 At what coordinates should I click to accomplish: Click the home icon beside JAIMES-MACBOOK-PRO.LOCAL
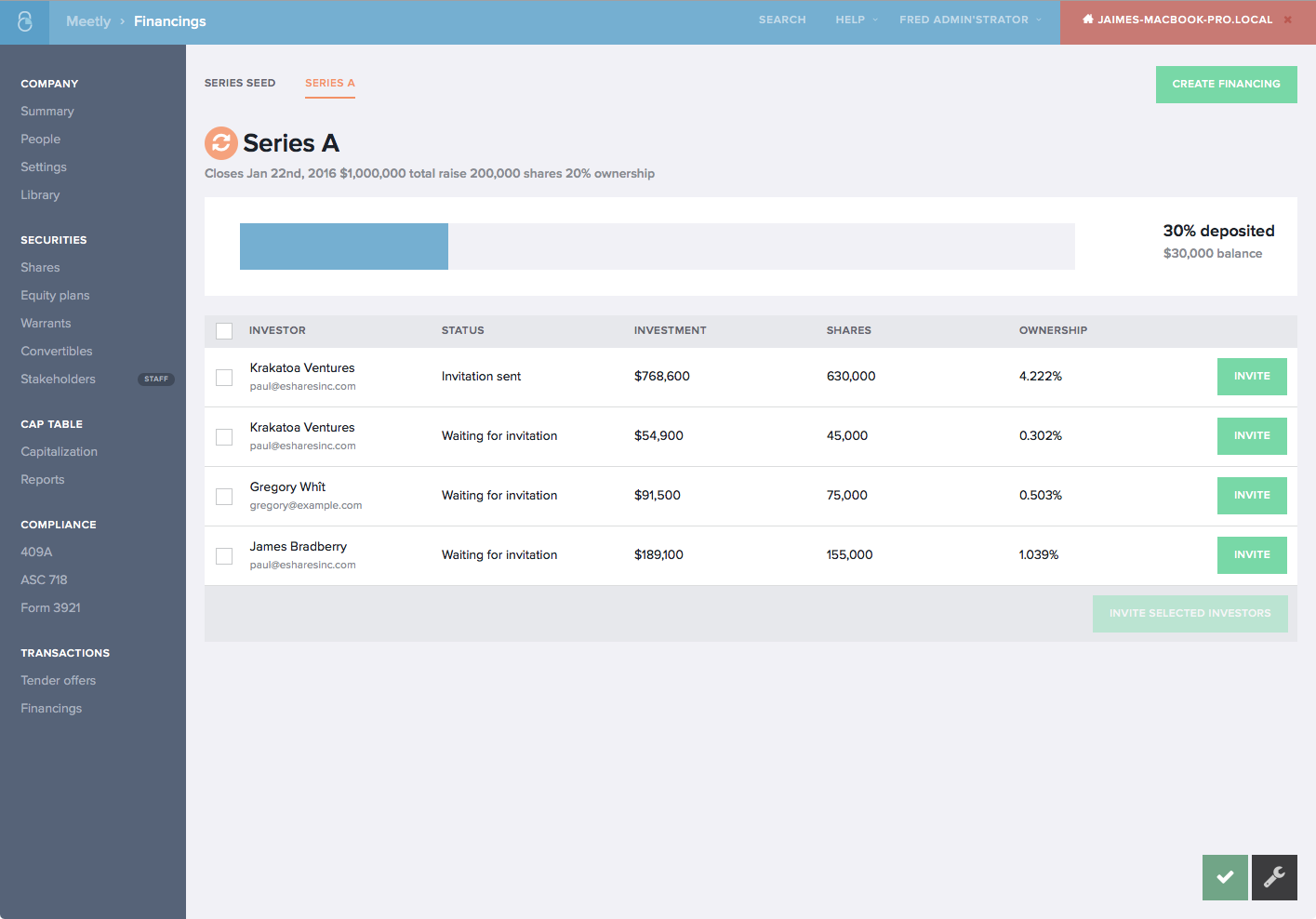point(1087,20)
